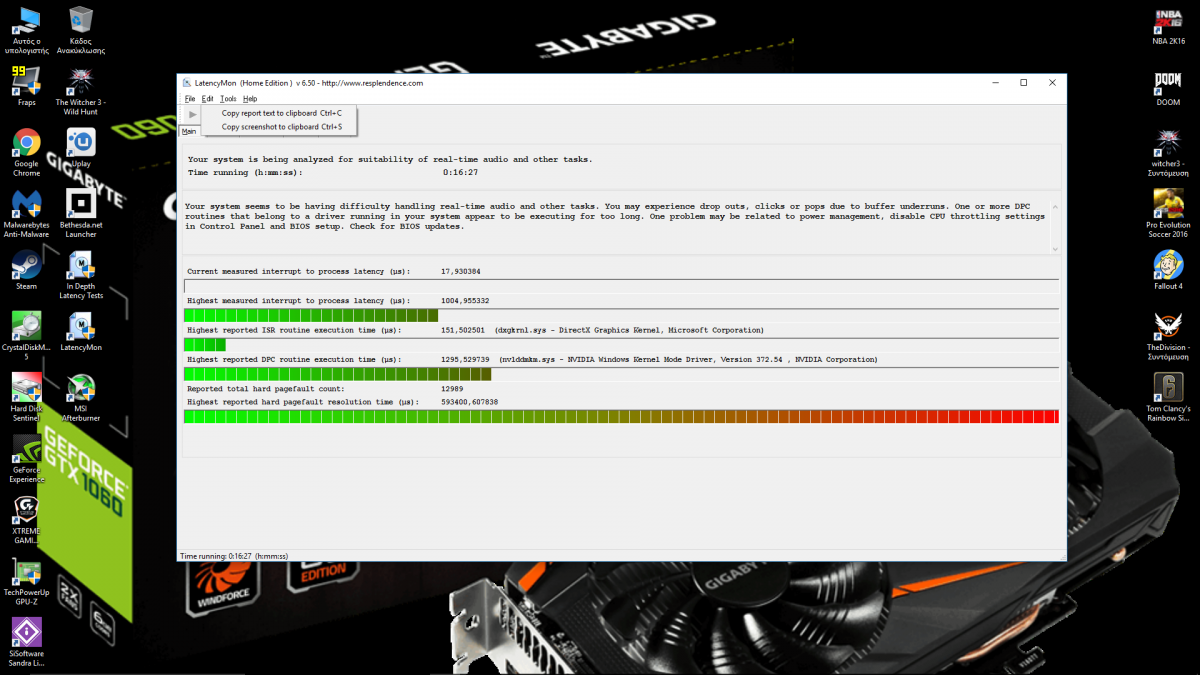Click the status bar time running text
The width and height of the screenshot is (1200, 675).
click(233, 556)
